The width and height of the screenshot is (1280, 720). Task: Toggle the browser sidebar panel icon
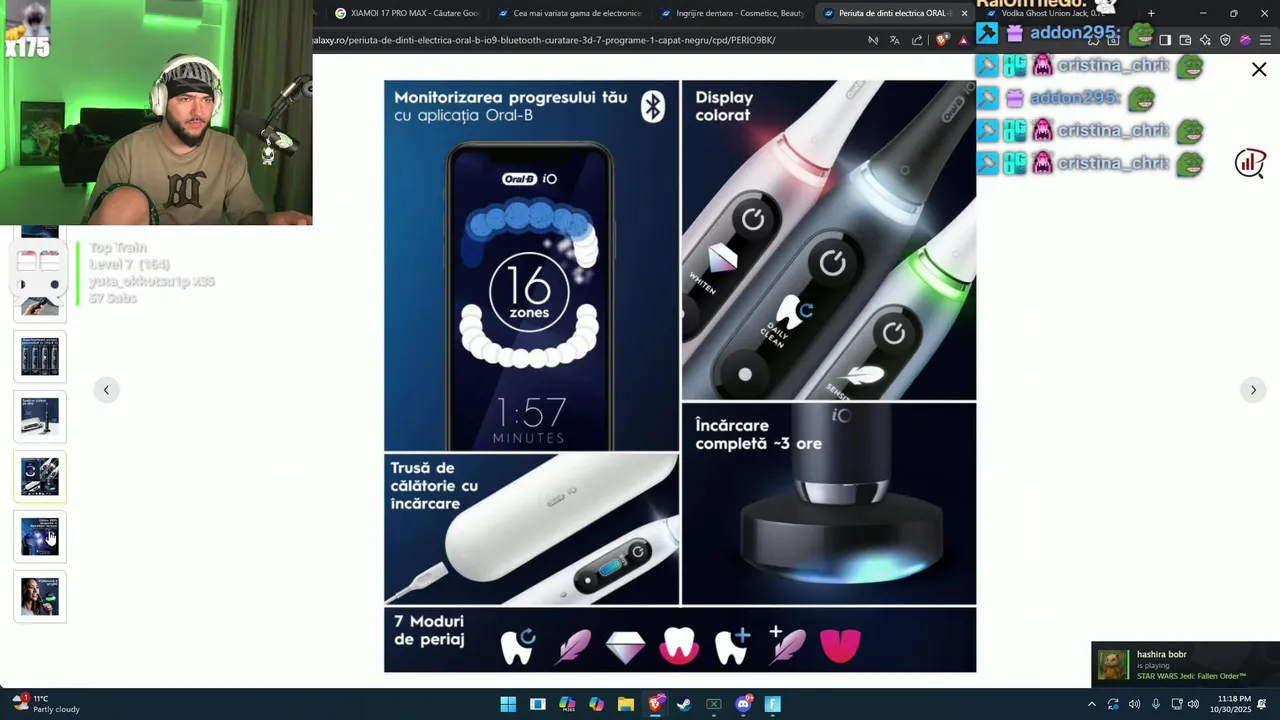tap(1165, 40)
